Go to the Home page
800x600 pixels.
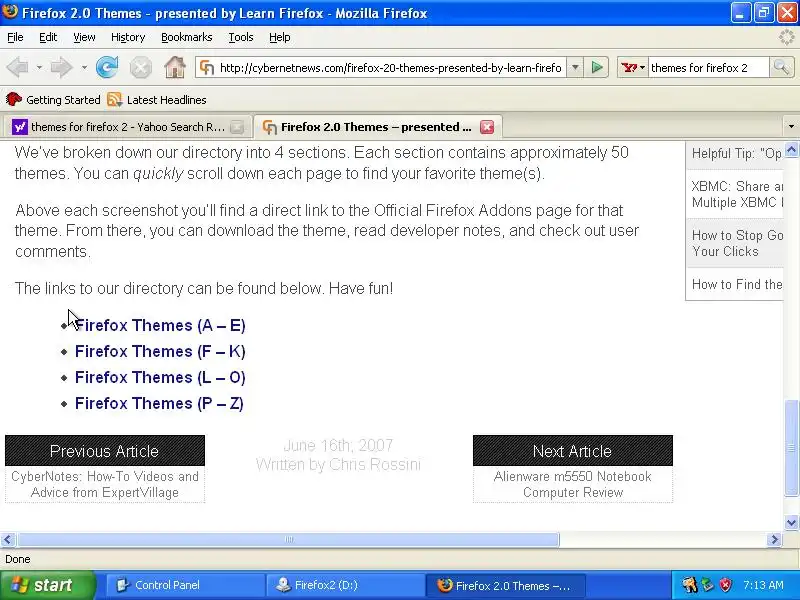[174, 67]
